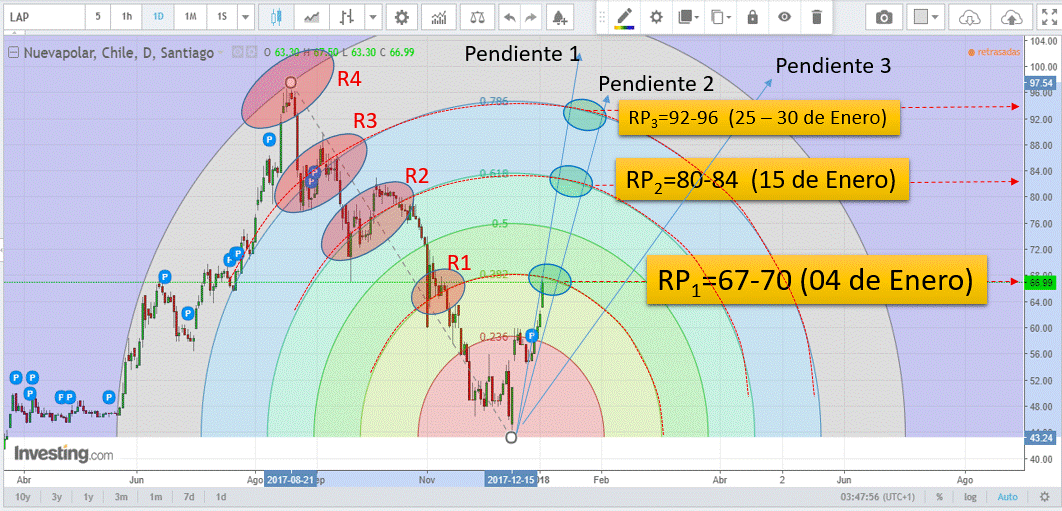Switch to the bars chart type icon
1062x511 pixels.
[347, 17]
